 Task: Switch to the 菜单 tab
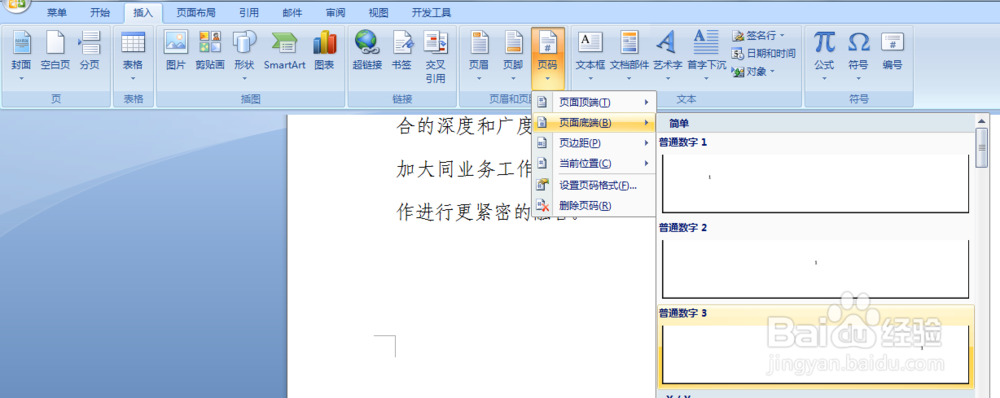pos(57,13)
